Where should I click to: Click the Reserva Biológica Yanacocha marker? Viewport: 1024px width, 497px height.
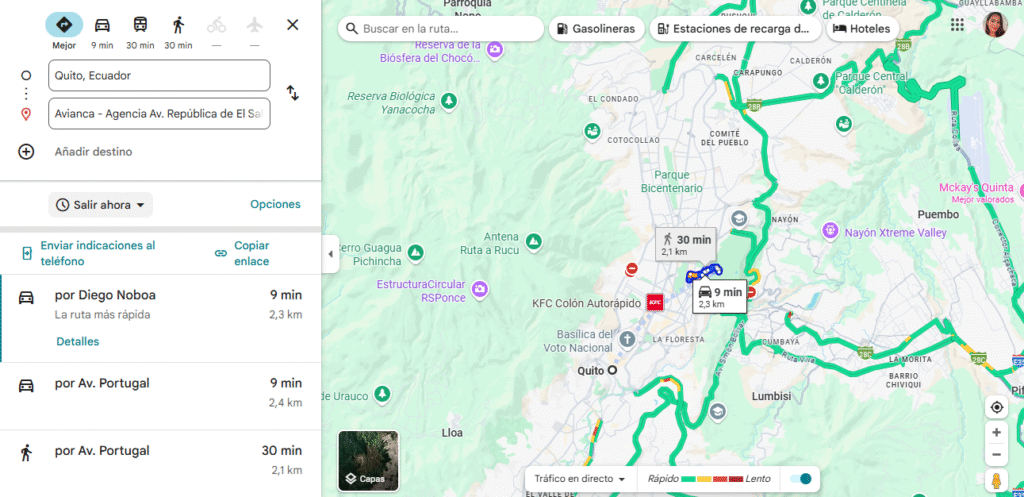[x=447, y=101]
